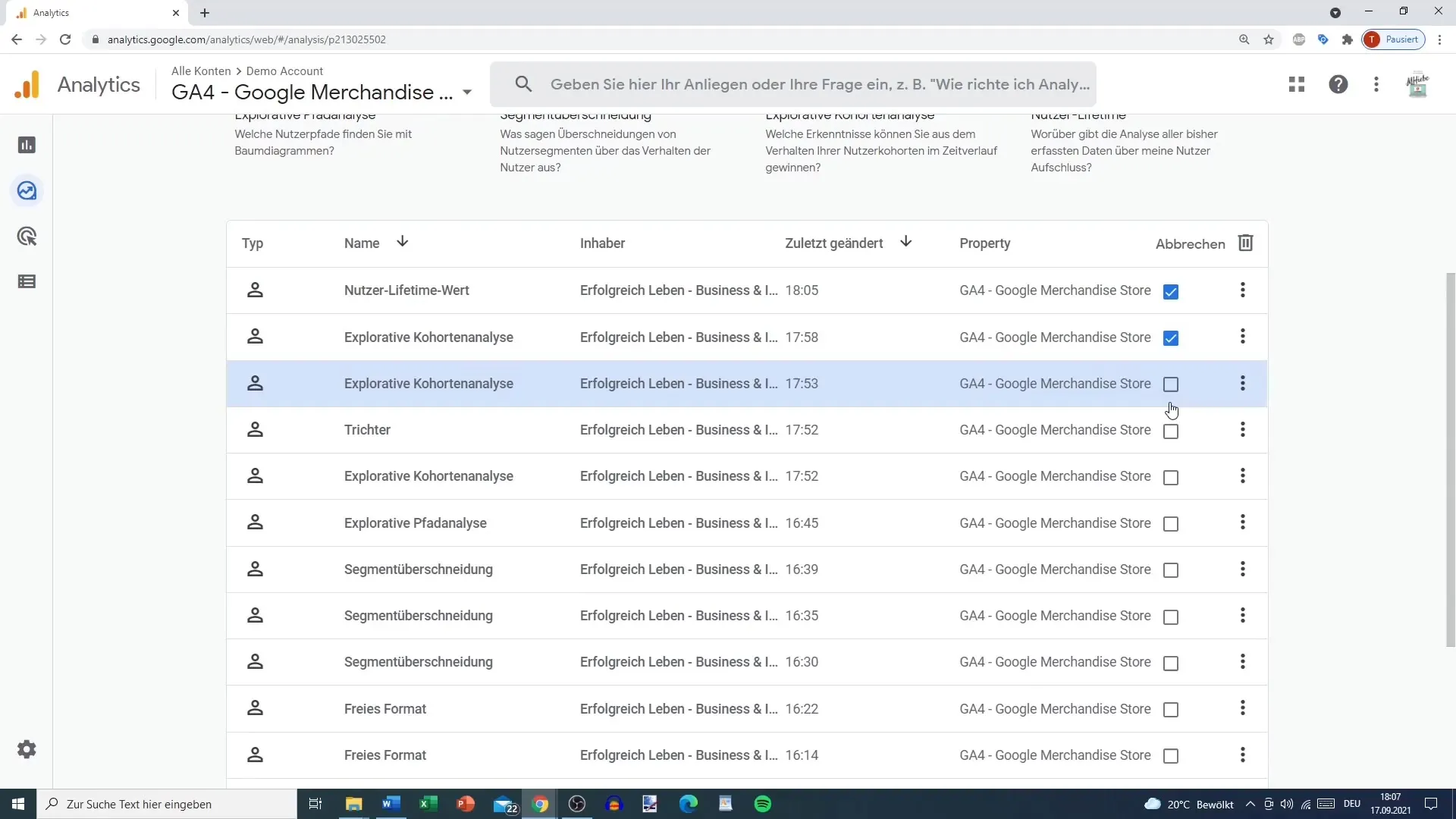Click the Typ column header
This screenshot has height=819, width=1456.
coord(253,243)
